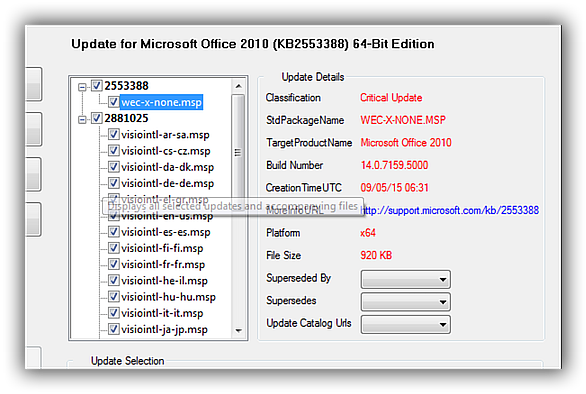Select visiointl-da-dk.msp in the tree
The image size is (586, 394).
point(167,167)
